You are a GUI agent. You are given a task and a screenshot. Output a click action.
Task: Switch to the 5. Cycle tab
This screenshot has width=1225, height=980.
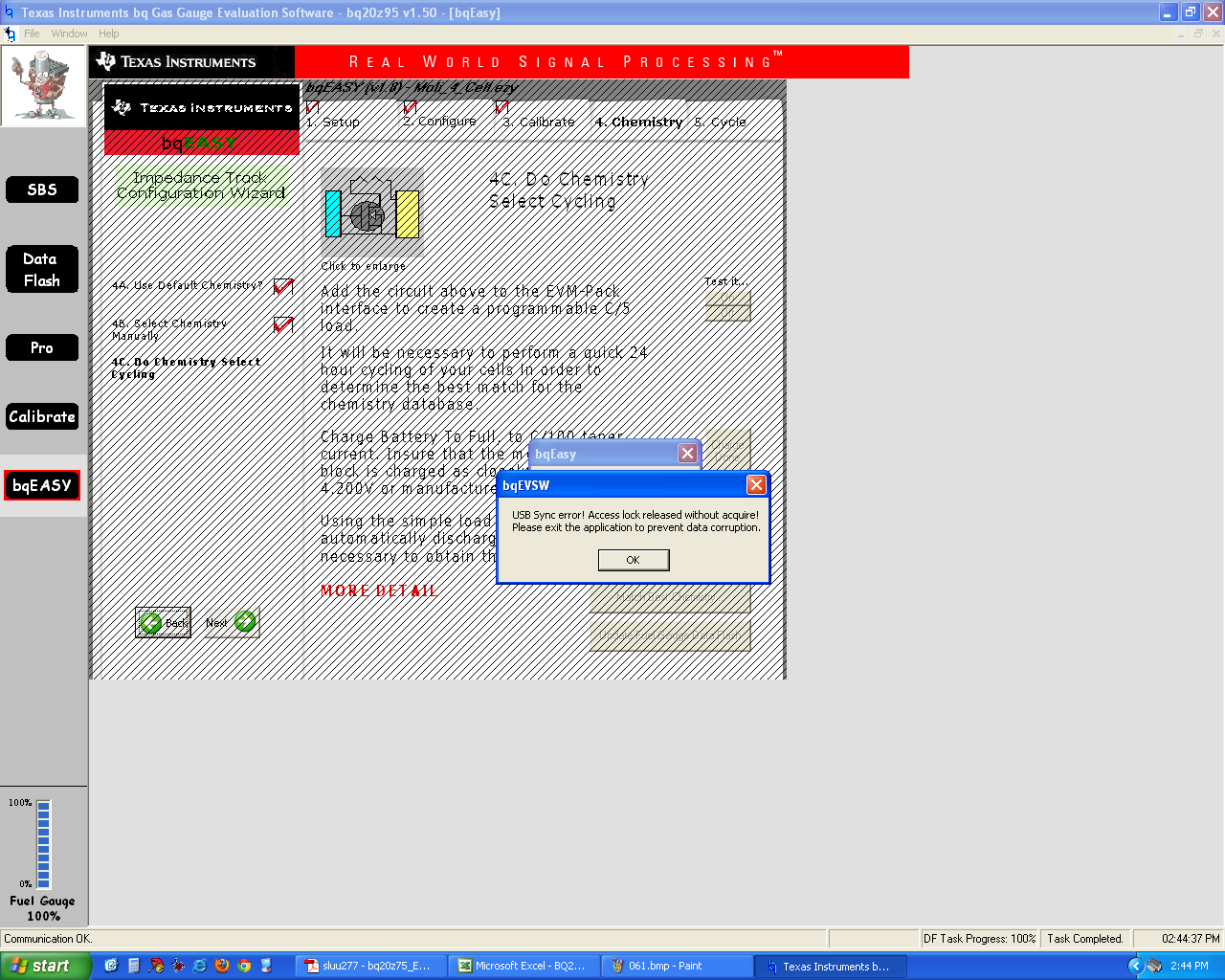click(721, 122)
